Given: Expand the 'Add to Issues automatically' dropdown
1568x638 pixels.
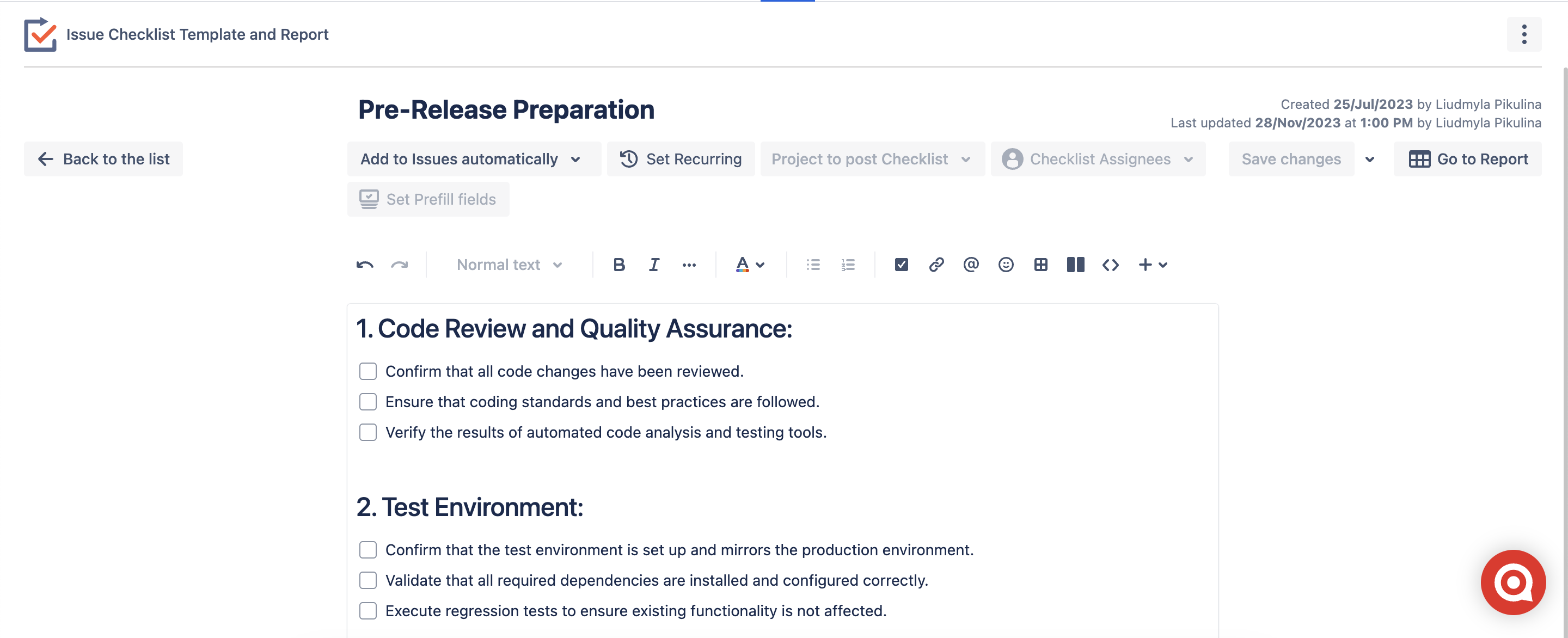Looking at the screenshot, I should coord(473,159).
